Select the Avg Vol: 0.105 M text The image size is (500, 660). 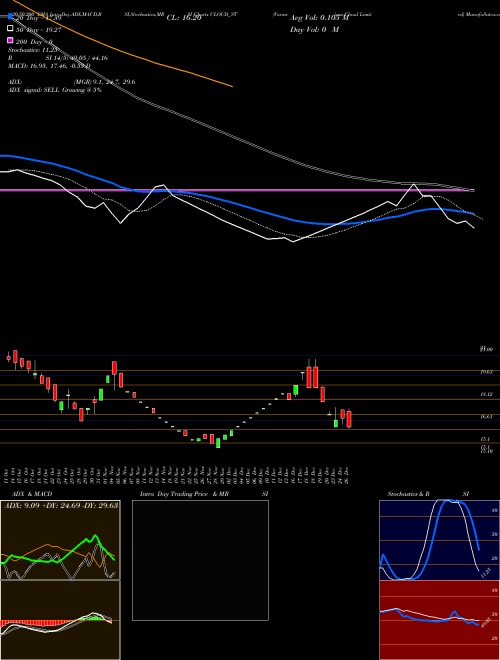[x=319, y=18]
